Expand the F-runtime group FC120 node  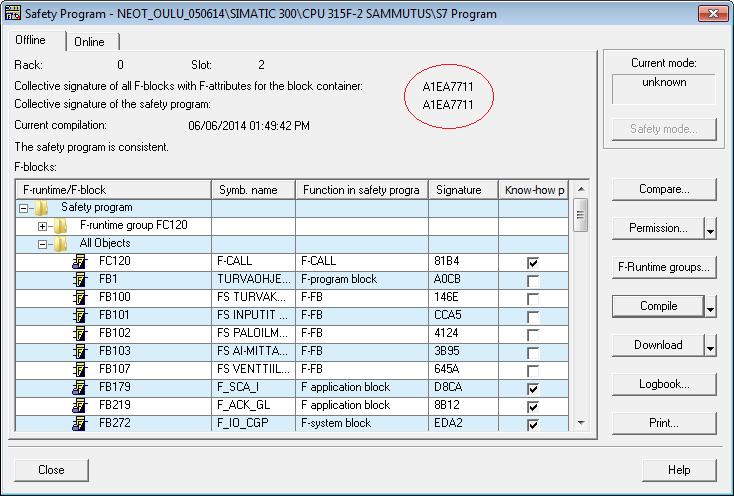click(43, 226)
